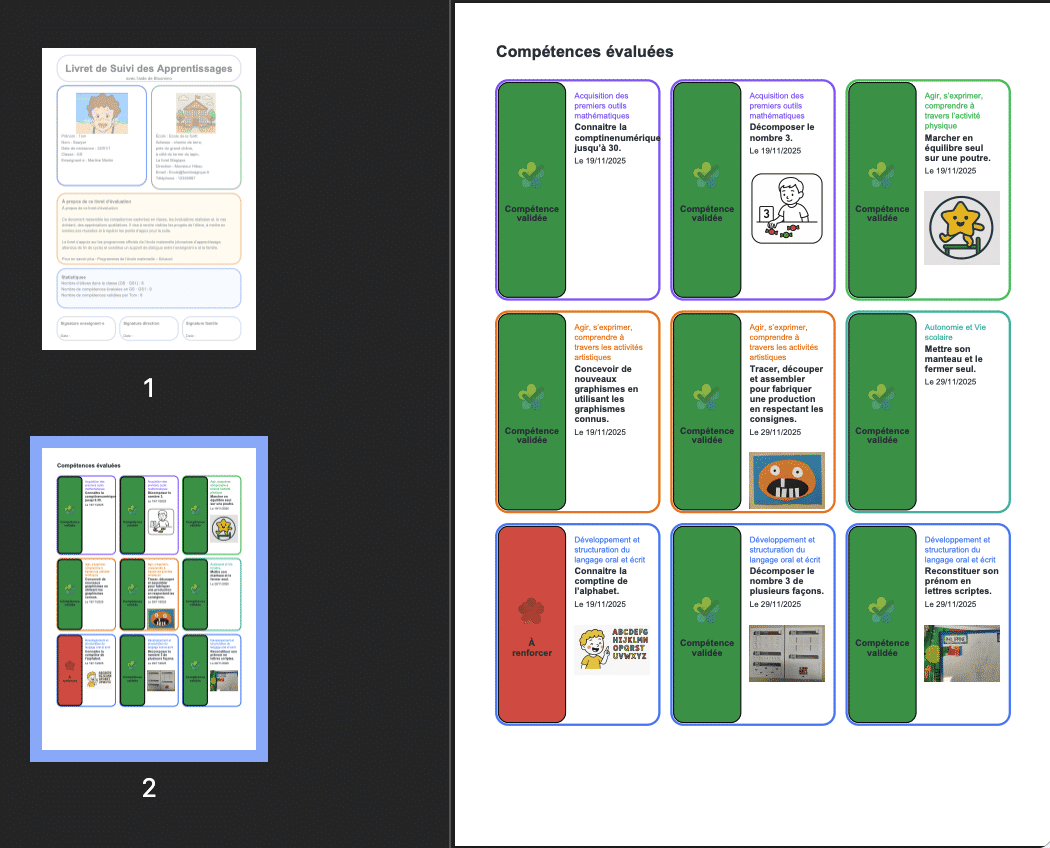Click the title Connaitre la comptine numérique jusqu'à 30

[616, 137]
